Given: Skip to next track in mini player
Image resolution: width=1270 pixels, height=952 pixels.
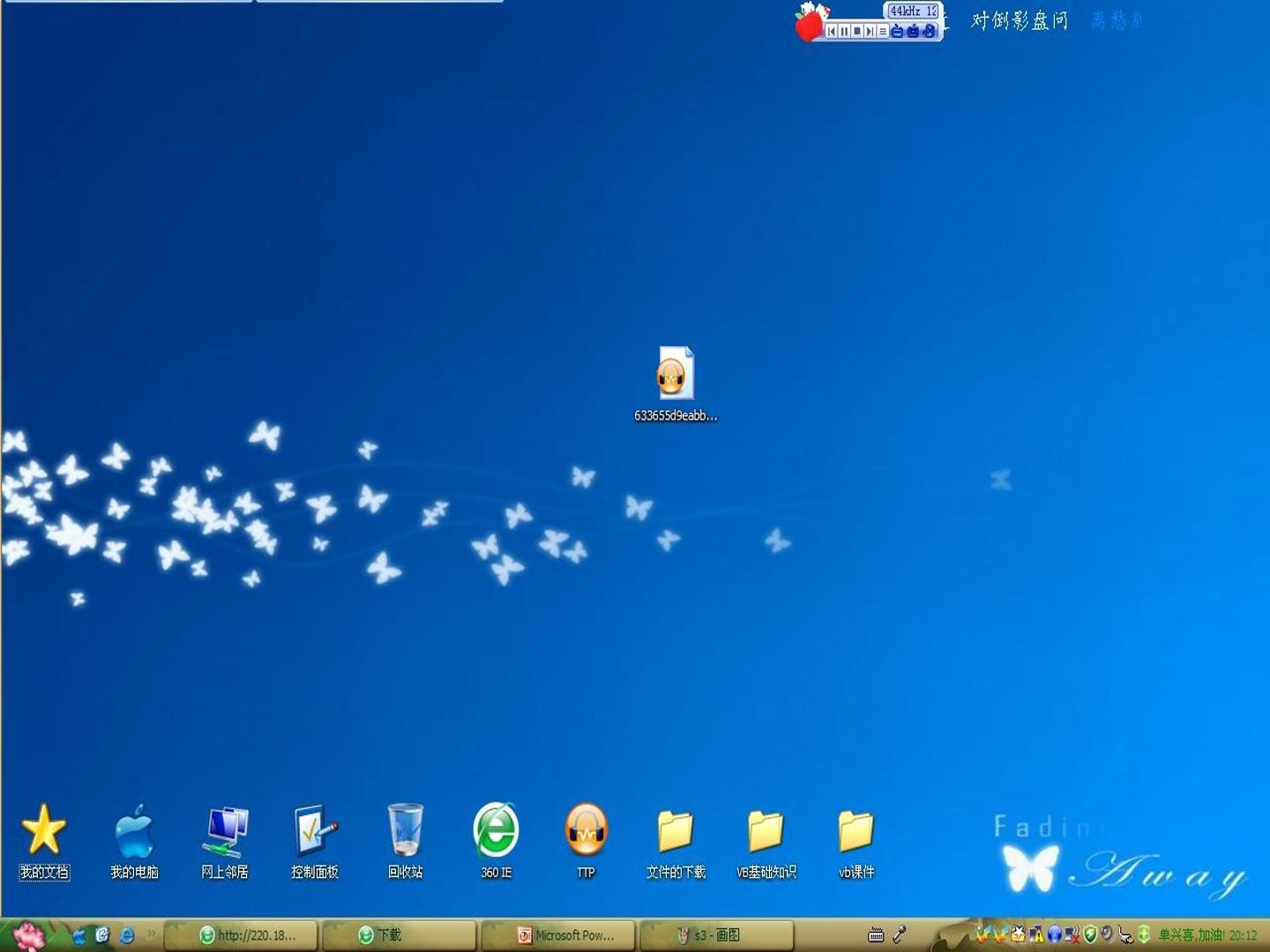Looking at the screenshot, I should [870, 31].
